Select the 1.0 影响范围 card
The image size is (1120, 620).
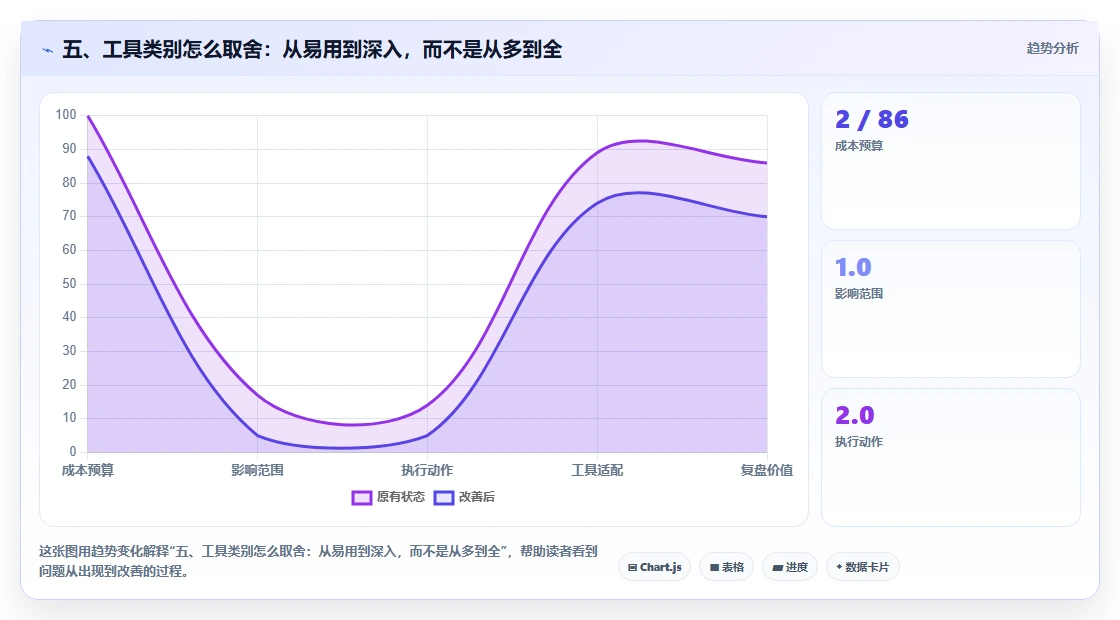click(951, 309)
